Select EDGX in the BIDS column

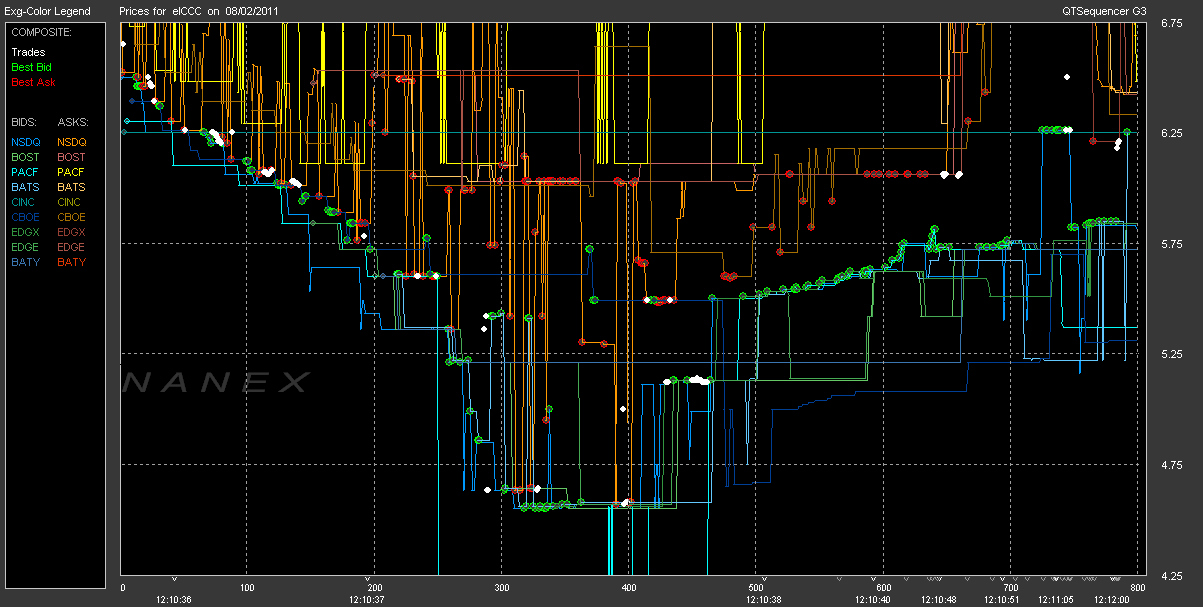(x=26, y=232)
